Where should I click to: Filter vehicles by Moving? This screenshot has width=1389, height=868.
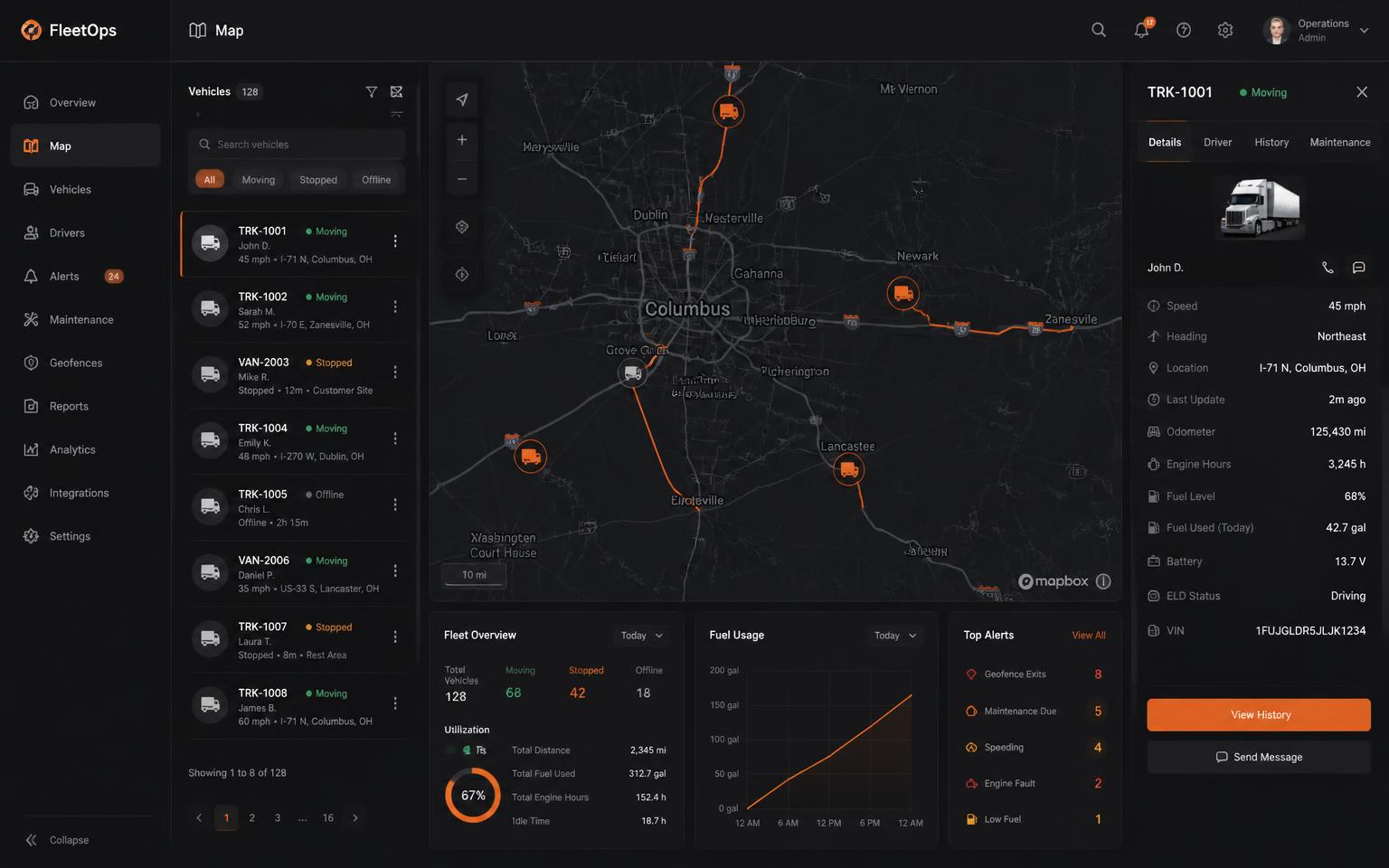click(x=259, y=180)
